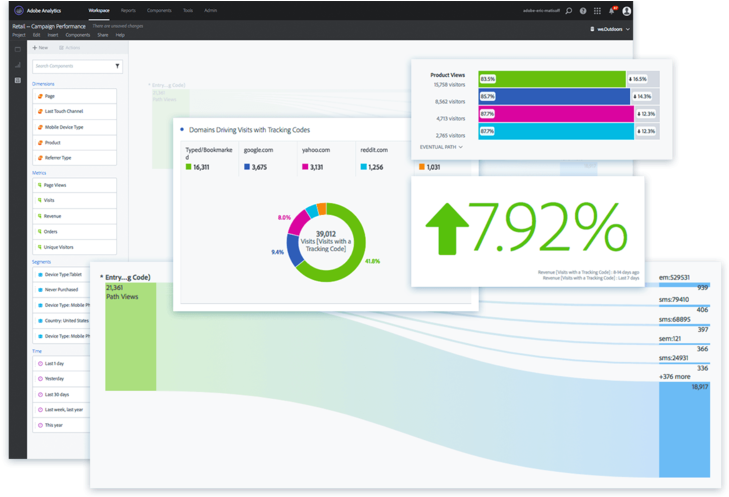
Task: Click the filter icon in Search Components
Action: 117,66
